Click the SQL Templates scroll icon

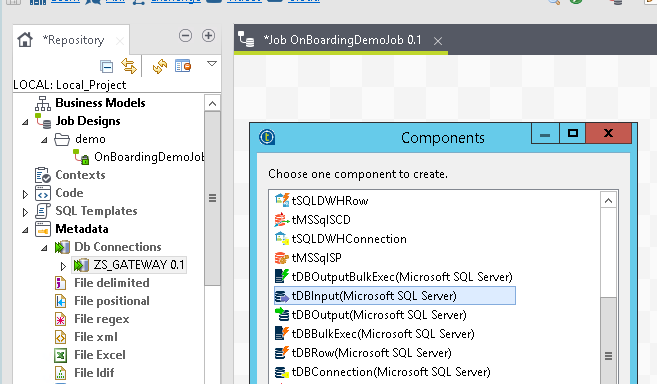point(43,211)
